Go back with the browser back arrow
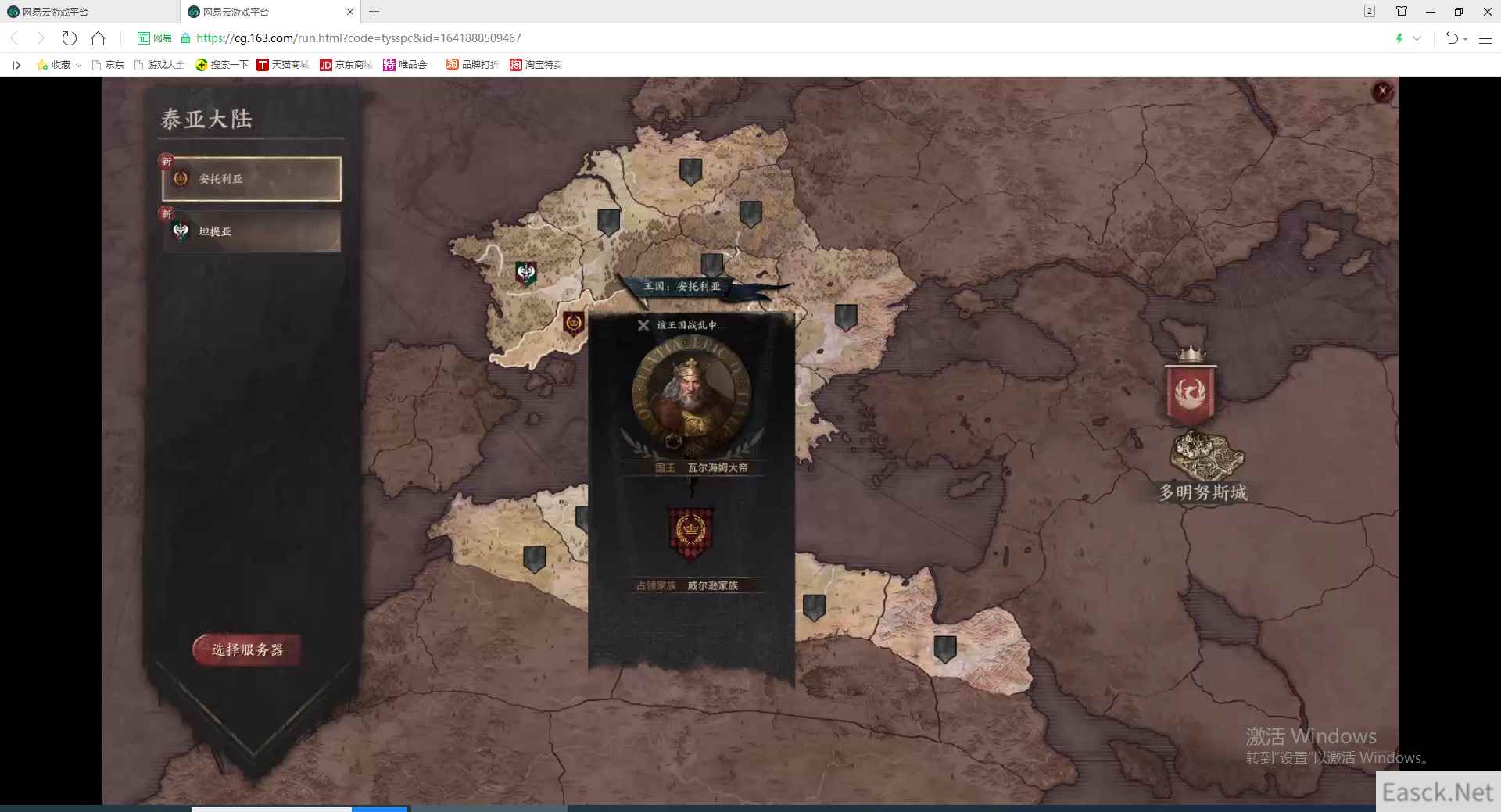 14,38
